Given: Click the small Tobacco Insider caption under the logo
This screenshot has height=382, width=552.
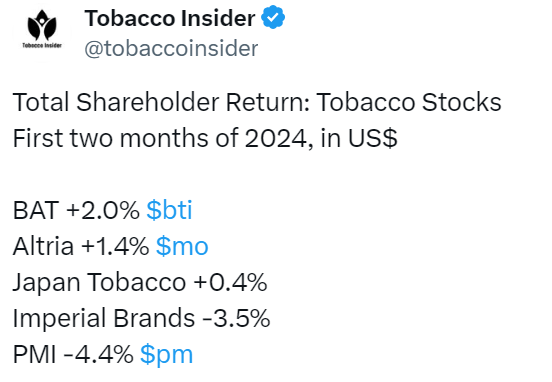Looking at the screenshot, I should (x=42, y=45).
